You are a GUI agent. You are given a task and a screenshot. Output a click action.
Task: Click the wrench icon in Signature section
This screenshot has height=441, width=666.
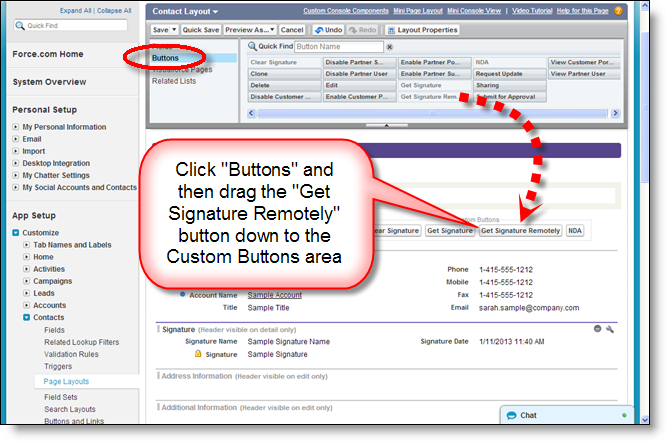pos(611,328)
